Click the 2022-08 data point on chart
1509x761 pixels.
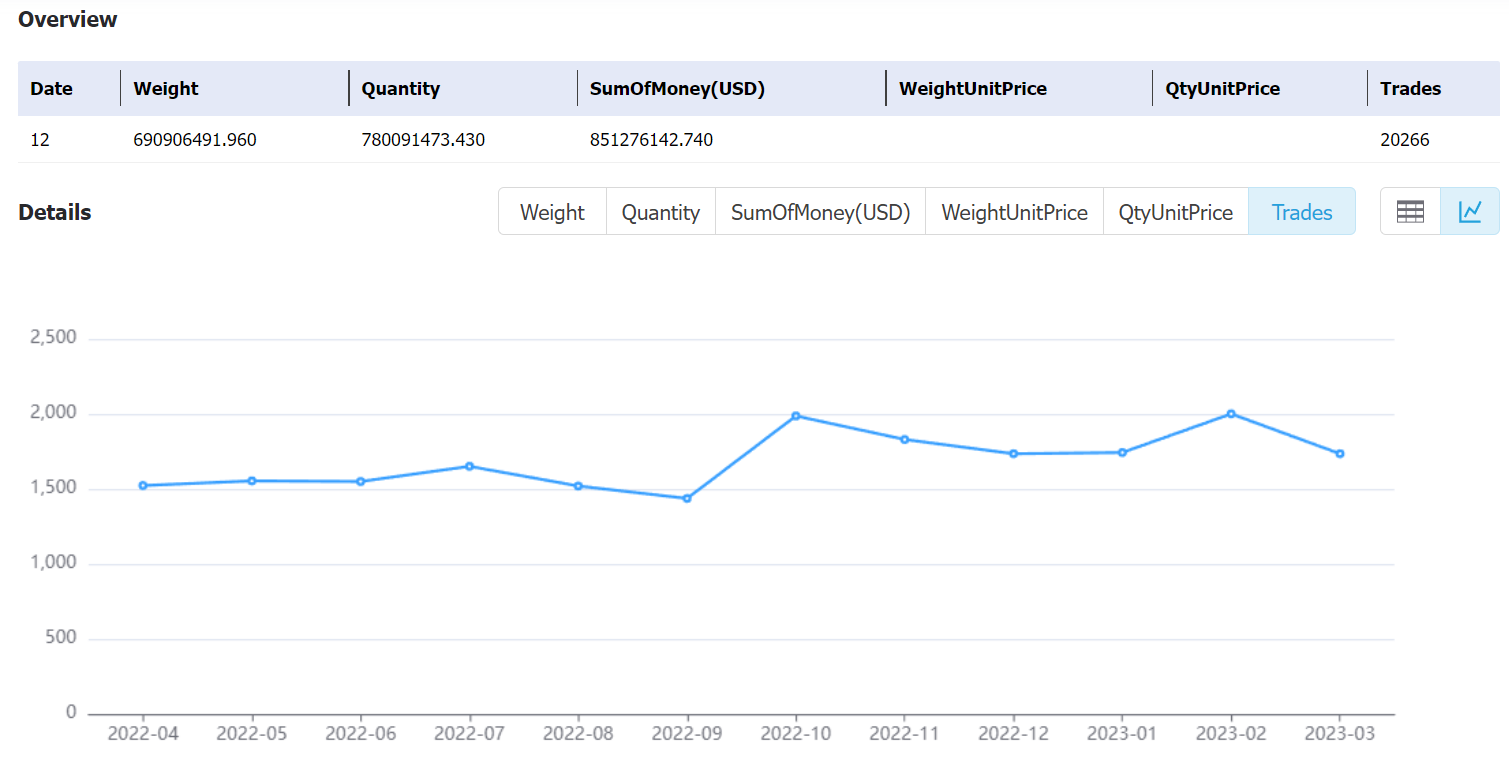[x=578, y=486]
